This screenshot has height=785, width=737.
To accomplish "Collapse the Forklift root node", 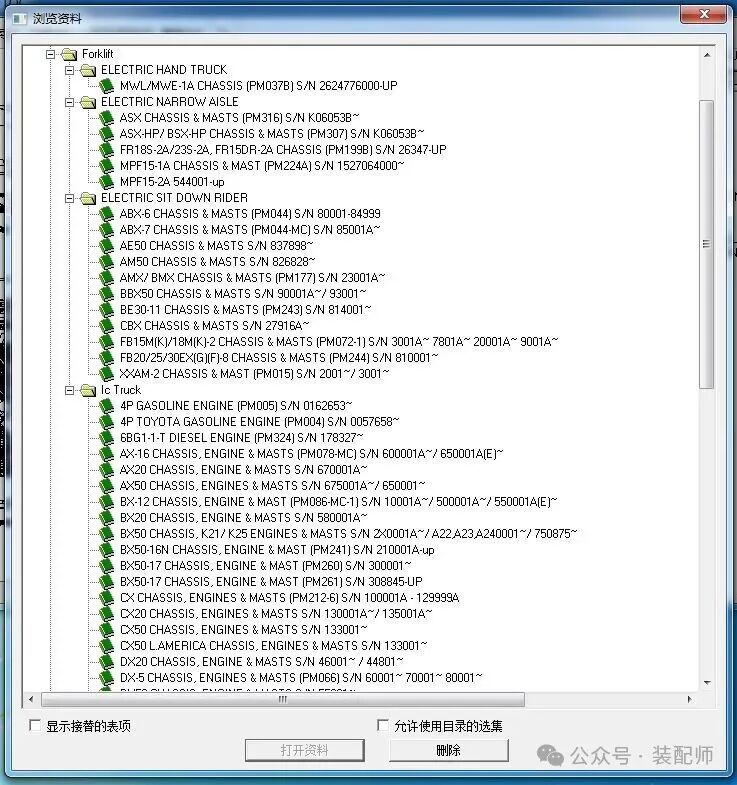I will (x=51, y=54).
